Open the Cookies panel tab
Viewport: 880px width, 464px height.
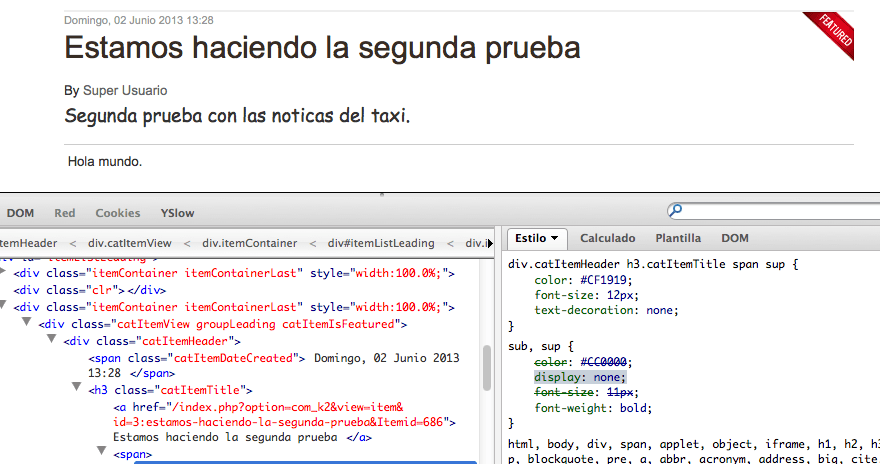click(118, 213)
